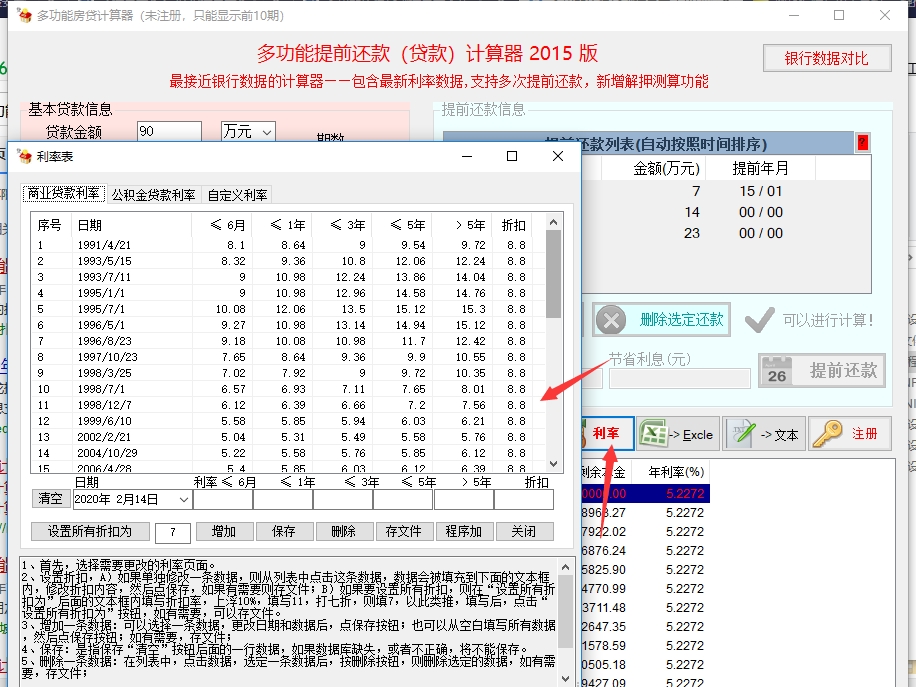Viewport: 916px width, 687px height.
Task: Open the 万元 unit dropdown
Action: (x=266, y=132)
